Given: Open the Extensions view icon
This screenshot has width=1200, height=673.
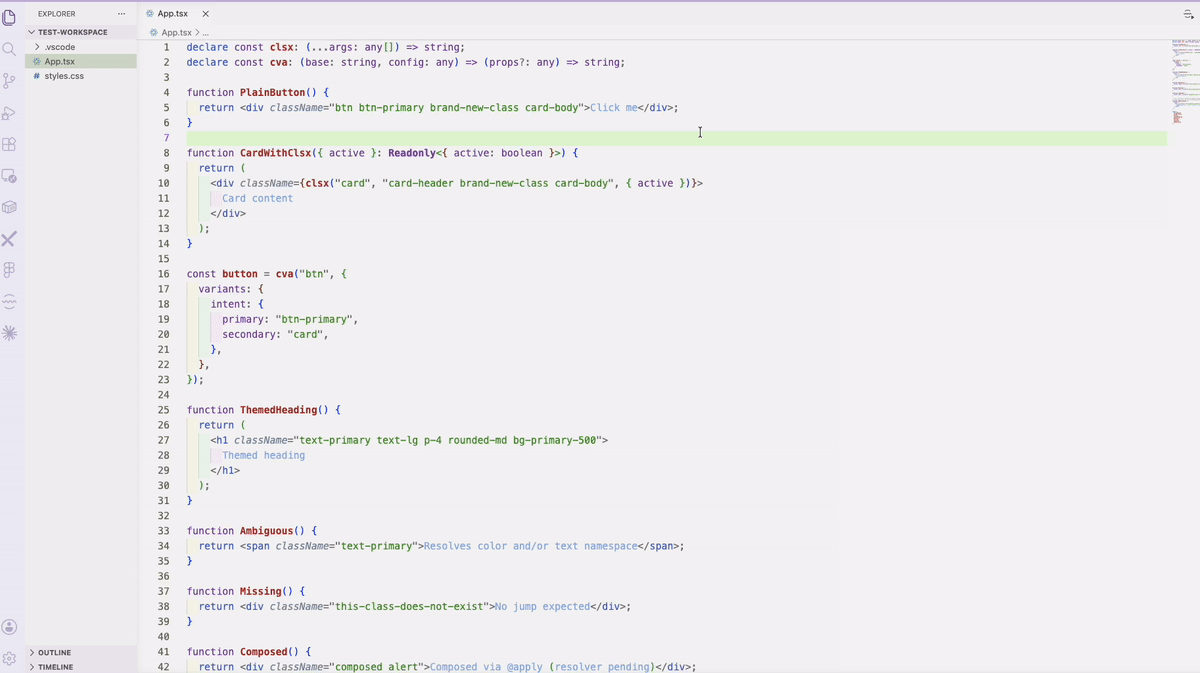Looking at the screenshot, I should [9, 144].
